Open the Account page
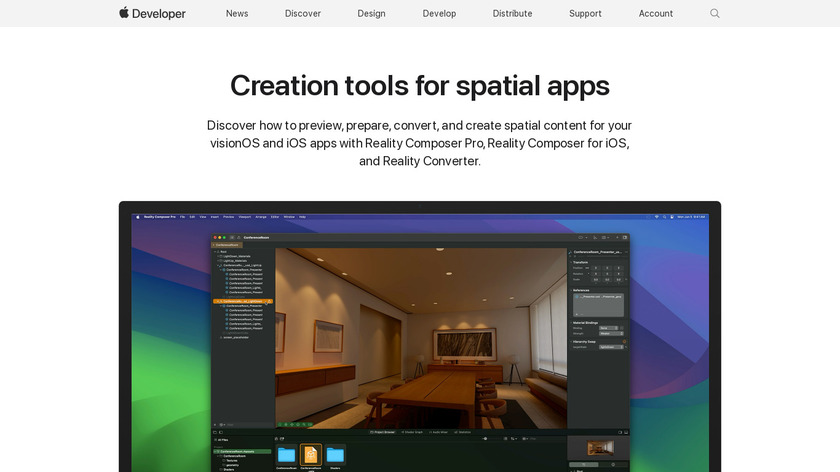The width and height of the screenshot is (840, 472). point(656,13)
